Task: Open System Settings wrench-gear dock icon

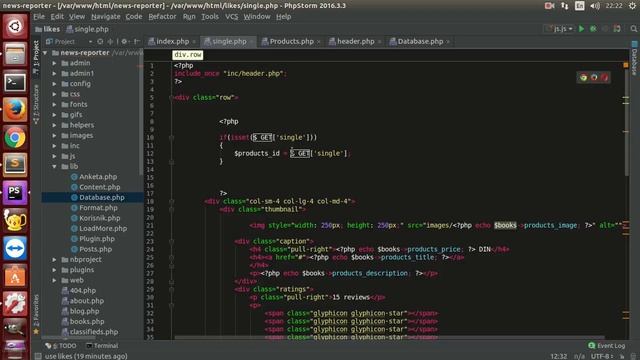Action: coord(15,304)
